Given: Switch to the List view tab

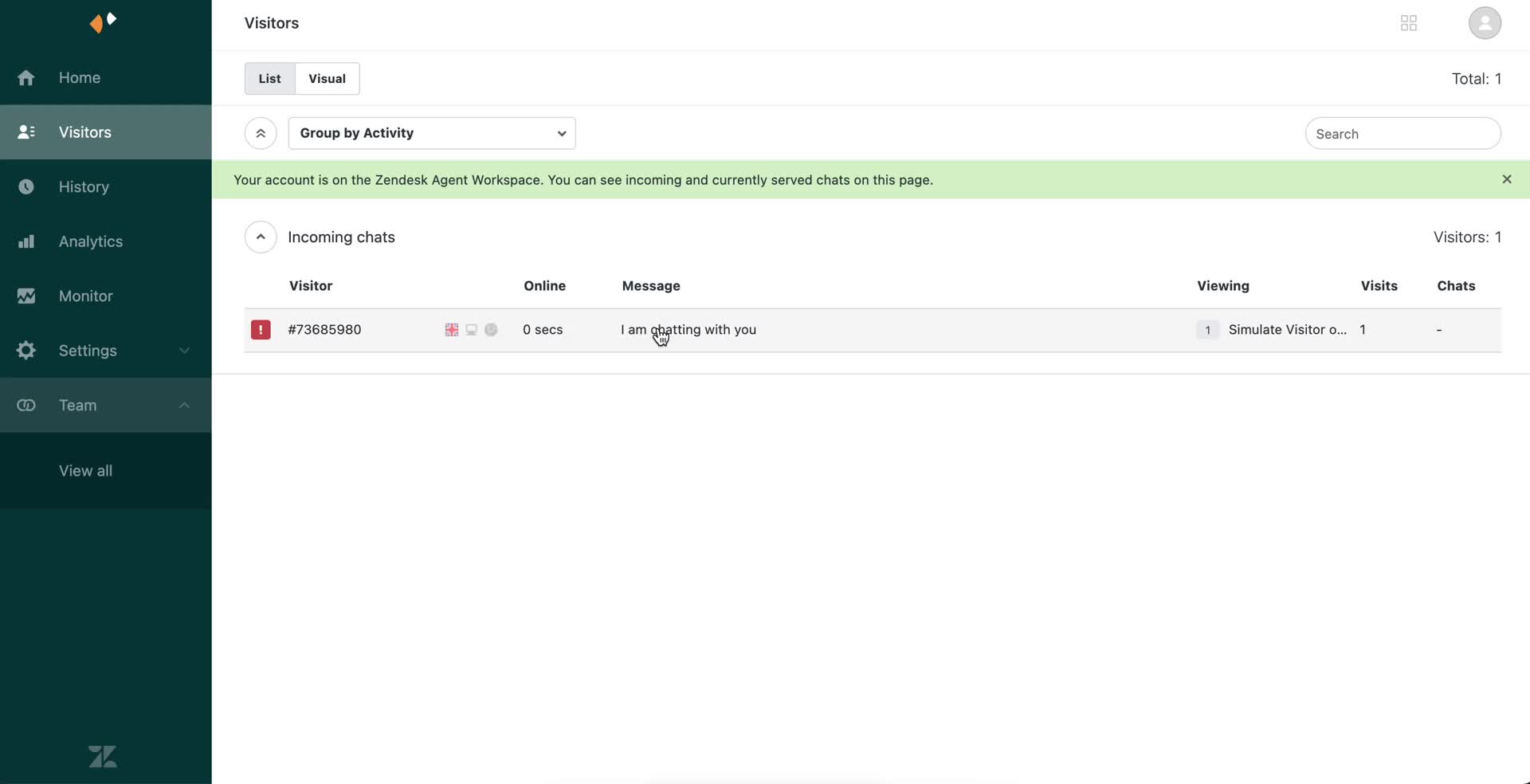Looking at the screenshot, I should 269,79.
